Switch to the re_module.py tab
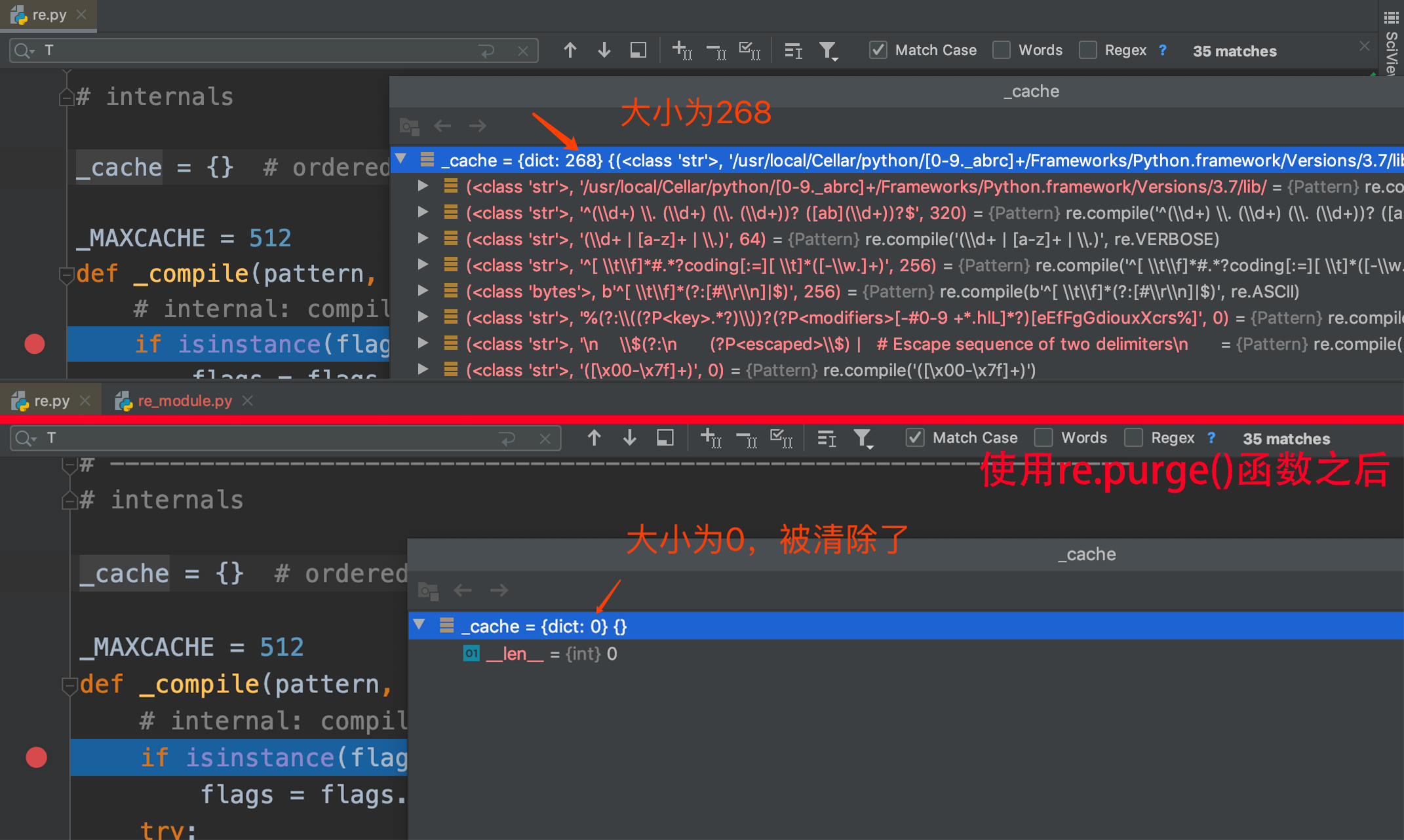 point(184,400)
